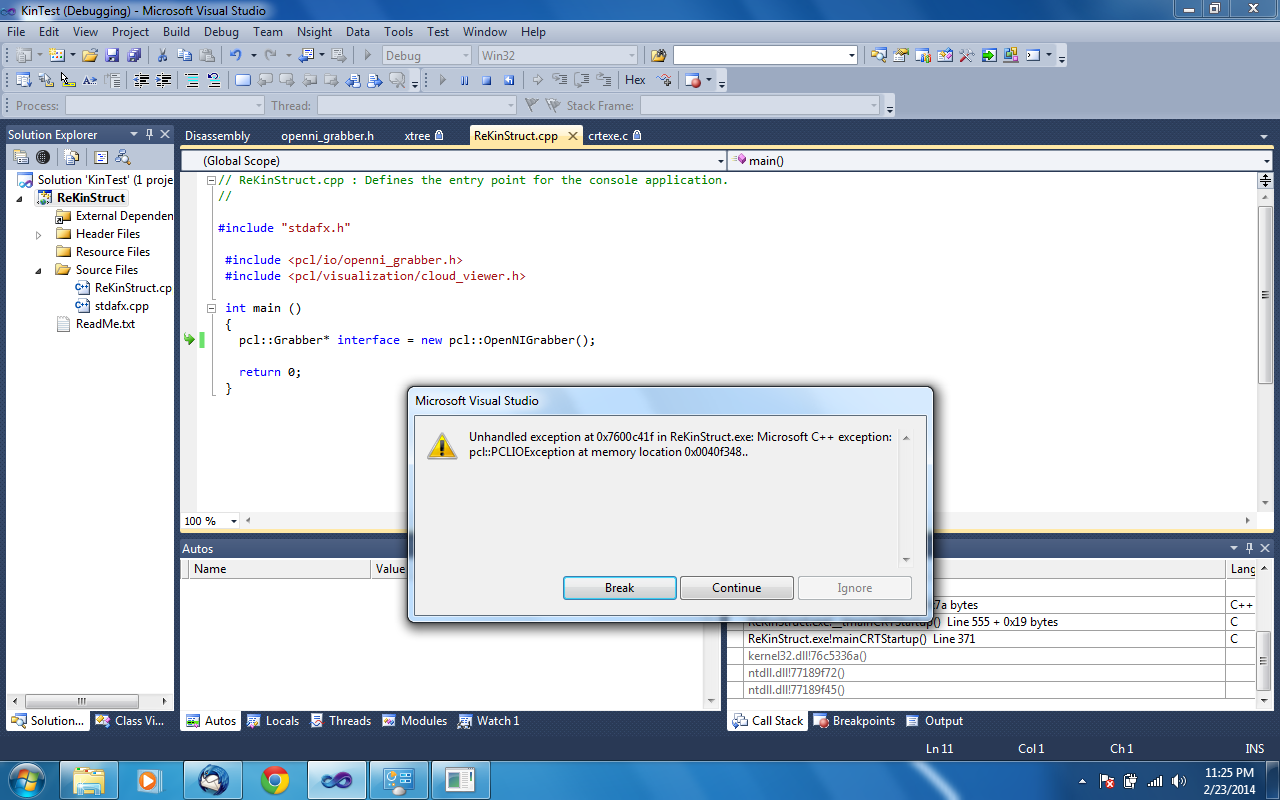This screenshot has height=800, width=1280.
Task: Click the Stop Debugging square icon
Action: pyautogui.click(x=487, y=80)
